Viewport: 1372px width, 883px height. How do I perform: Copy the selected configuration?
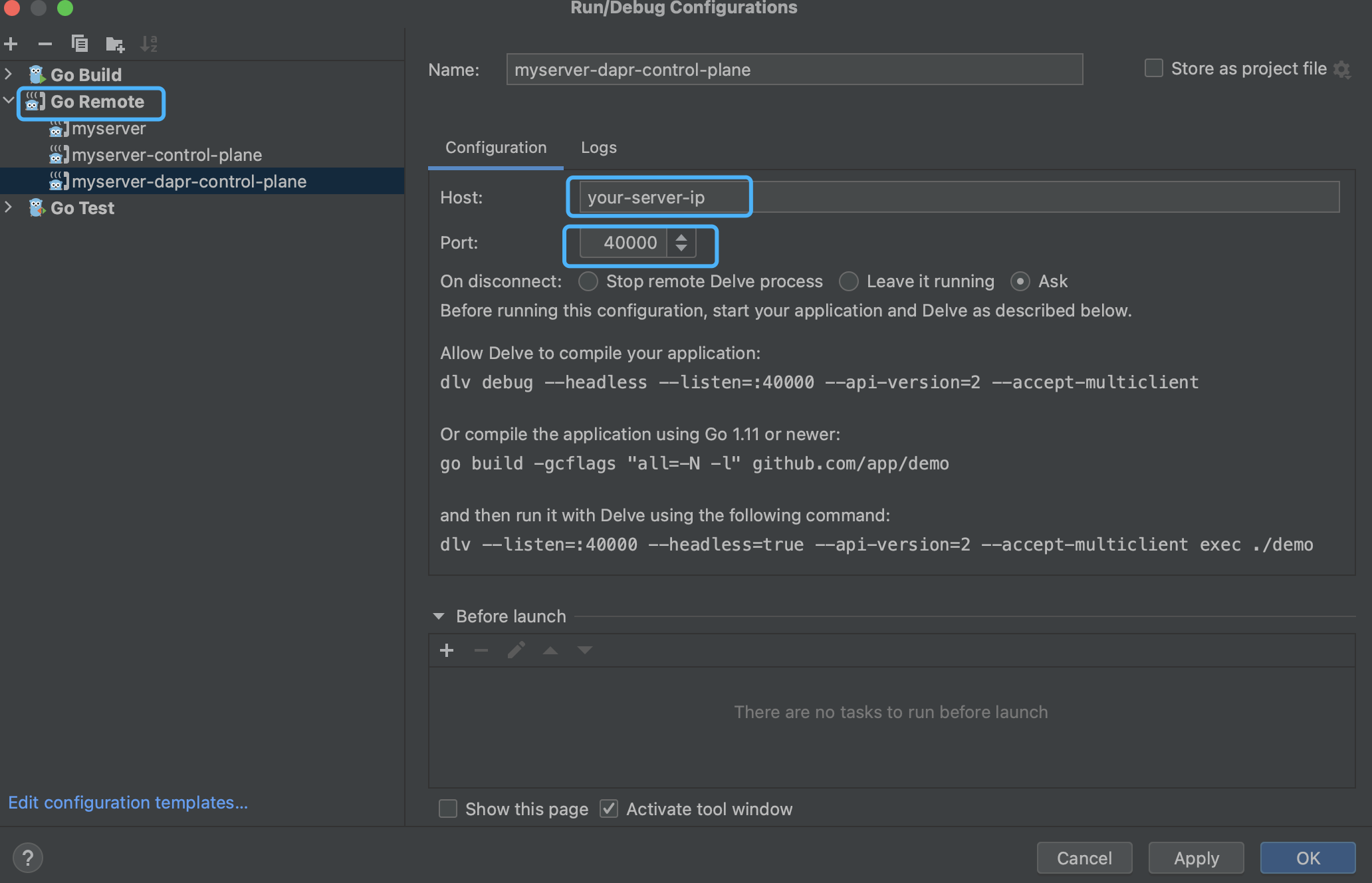(x=80, y=44)
